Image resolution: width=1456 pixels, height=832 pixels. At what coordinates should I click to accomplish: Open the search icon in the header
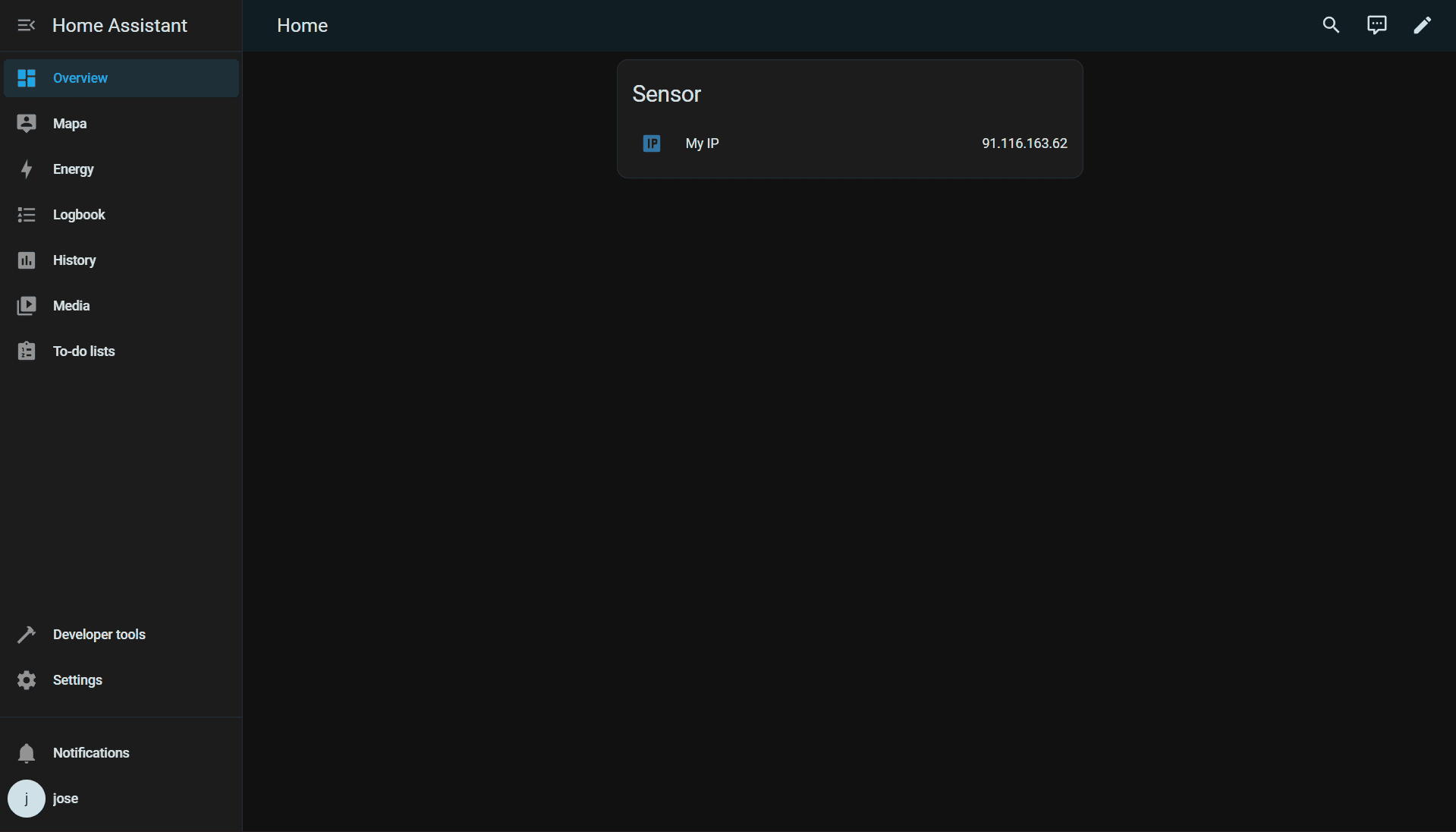1331,26
